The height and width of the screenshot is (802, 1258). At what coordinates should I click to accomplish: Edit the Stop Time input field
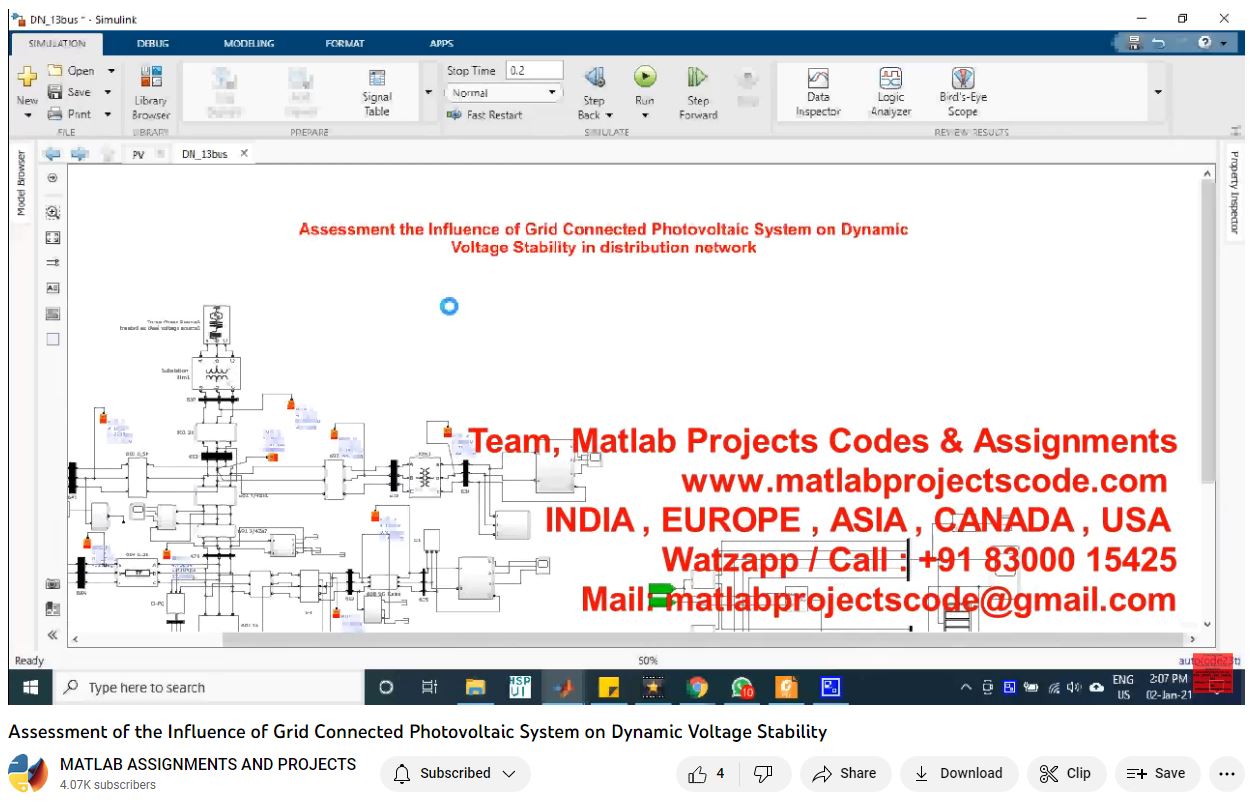click(534, 71)
